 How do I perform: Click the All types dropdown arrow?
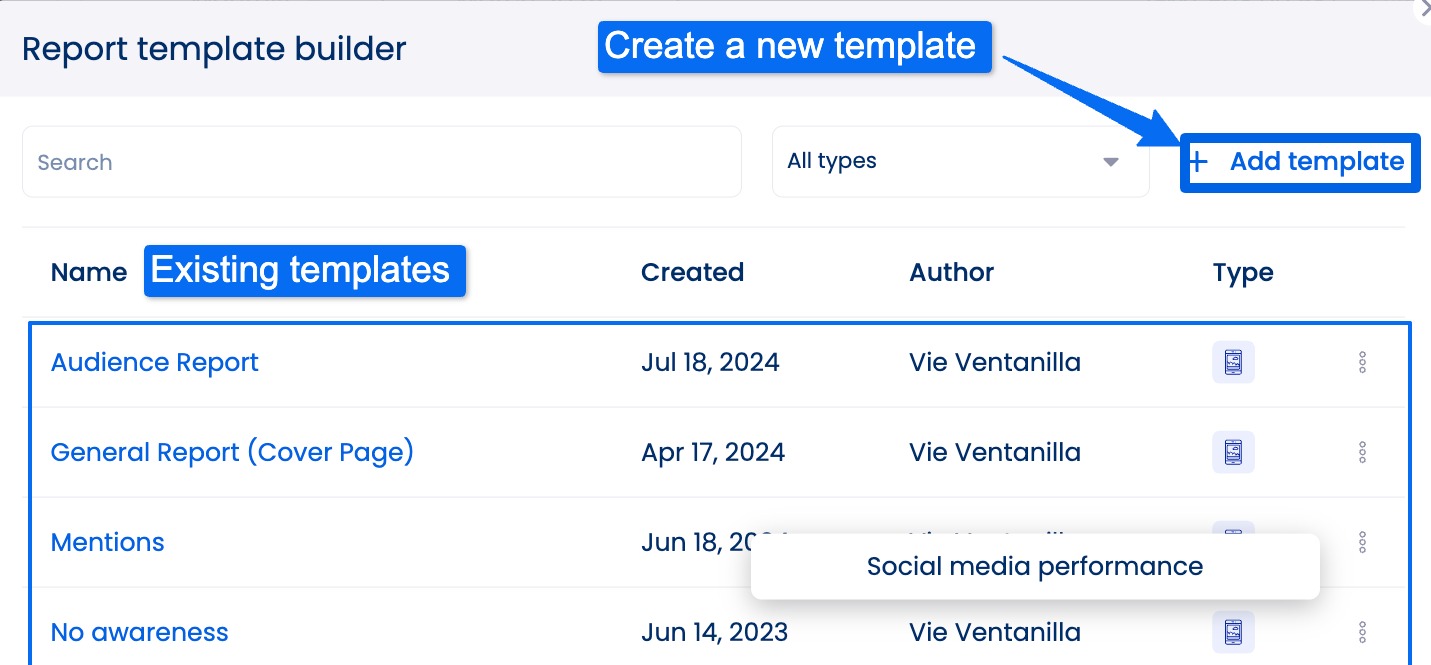pos(1110,162)
